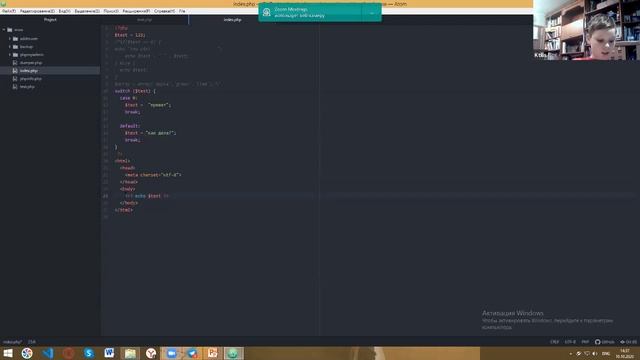
Task: Open the Вид menu
Action: [64, 11]
